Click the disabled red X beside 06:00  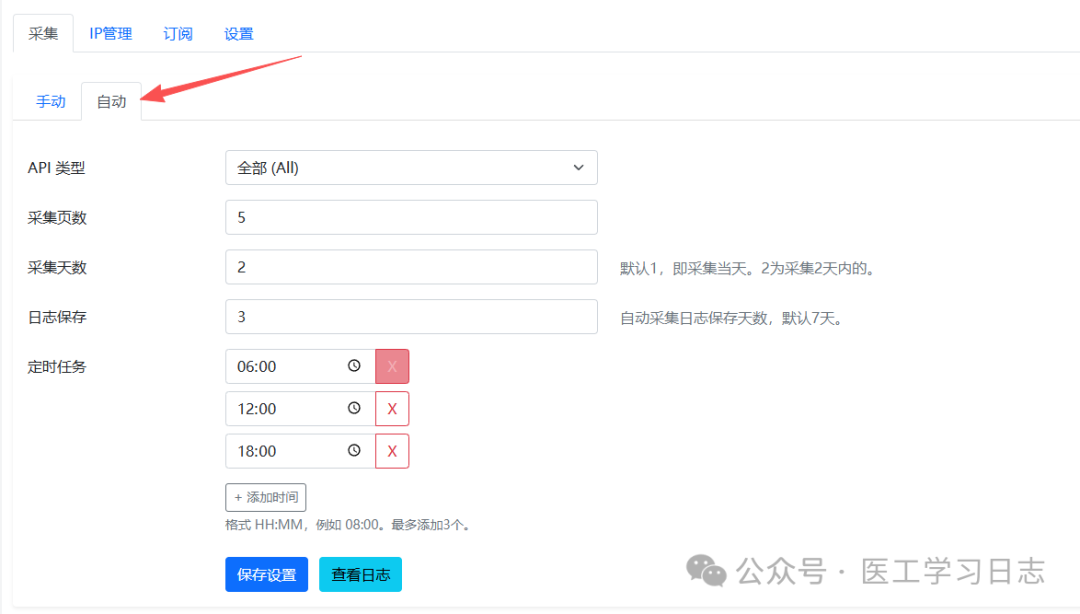tap(391, 366)
